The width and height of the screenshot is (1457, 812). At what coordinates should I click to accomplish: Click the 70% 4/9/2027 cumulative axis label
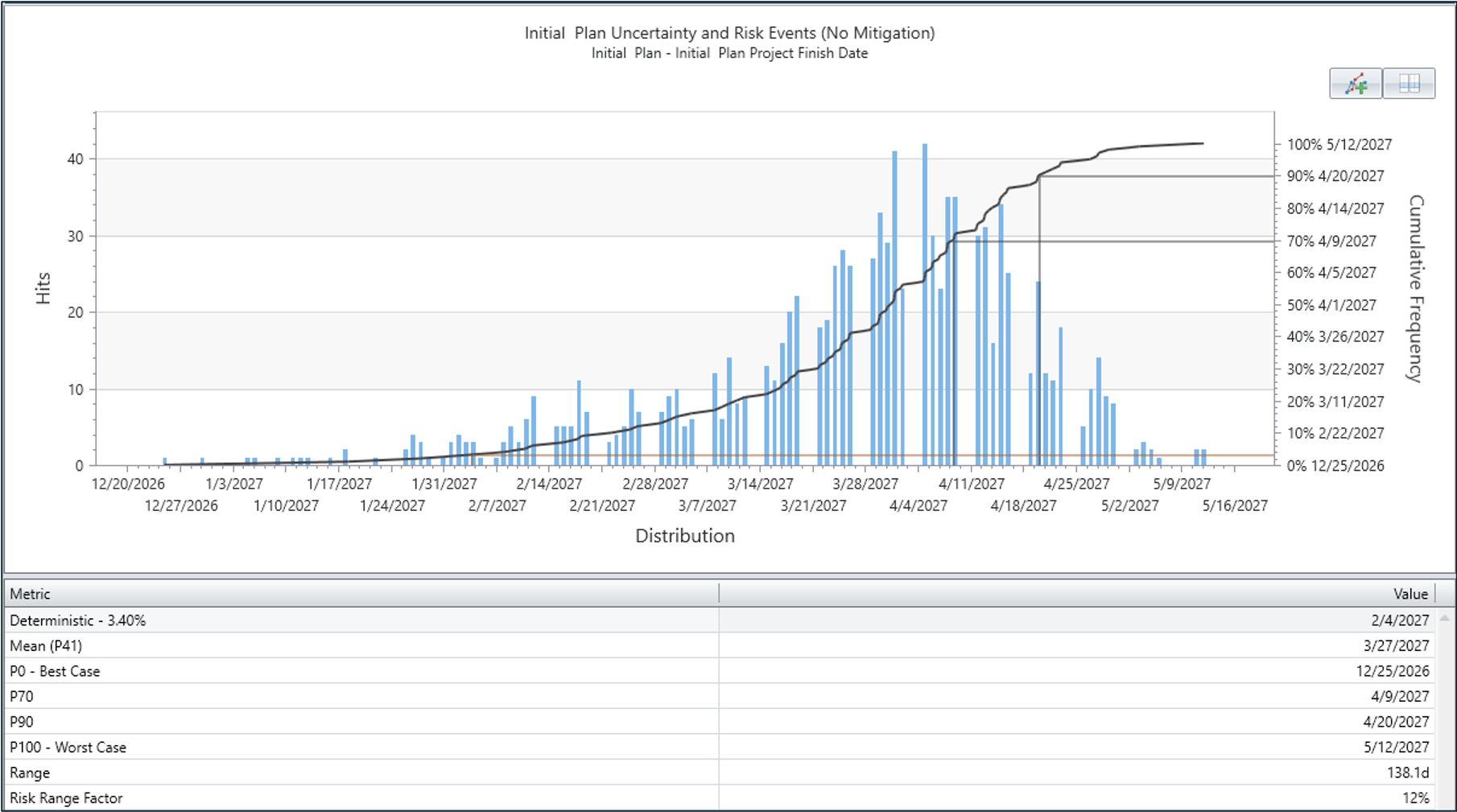1331,241
